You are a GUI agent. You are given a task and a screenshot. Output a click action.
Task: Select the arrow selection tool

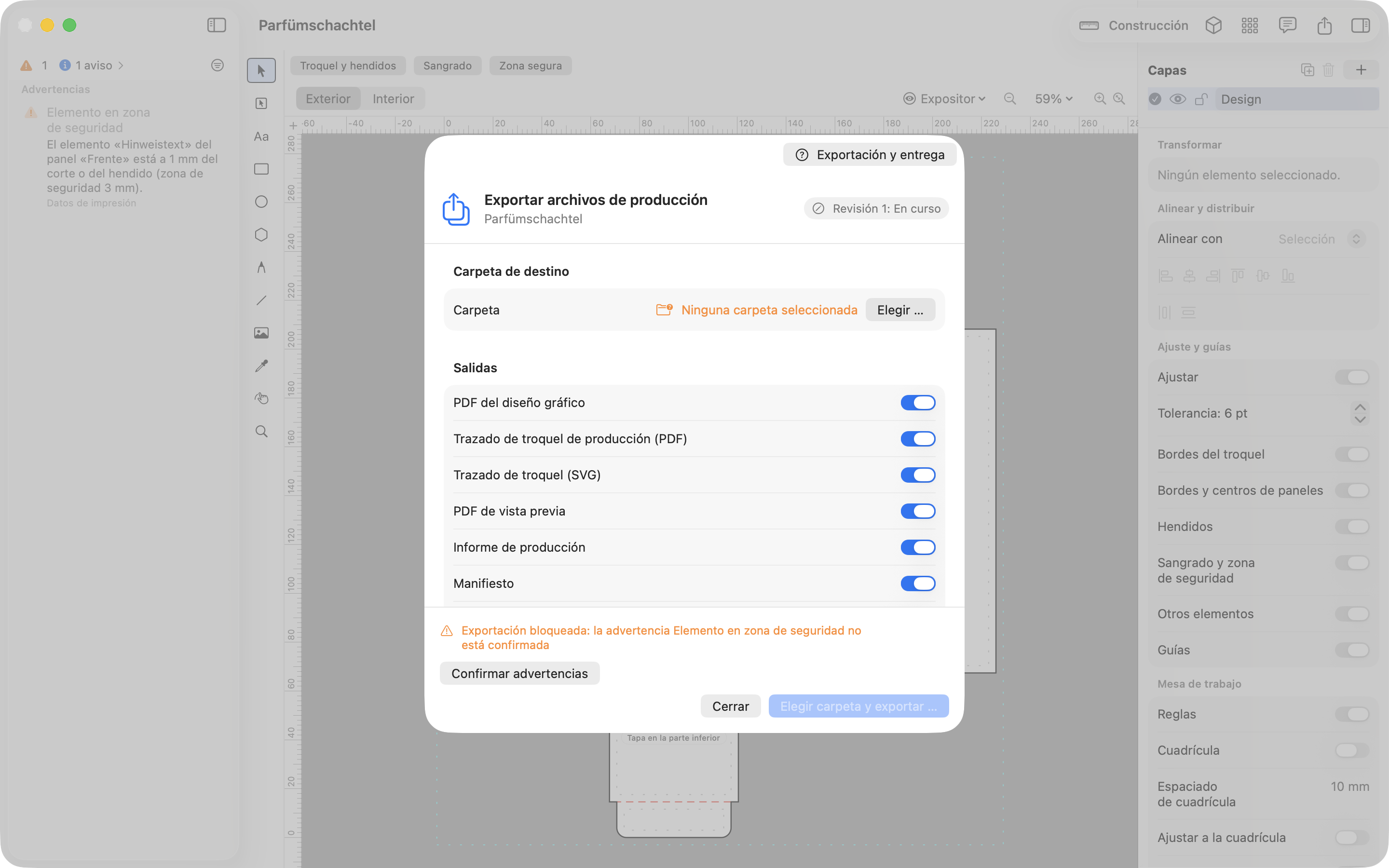[x=261, y=70]
